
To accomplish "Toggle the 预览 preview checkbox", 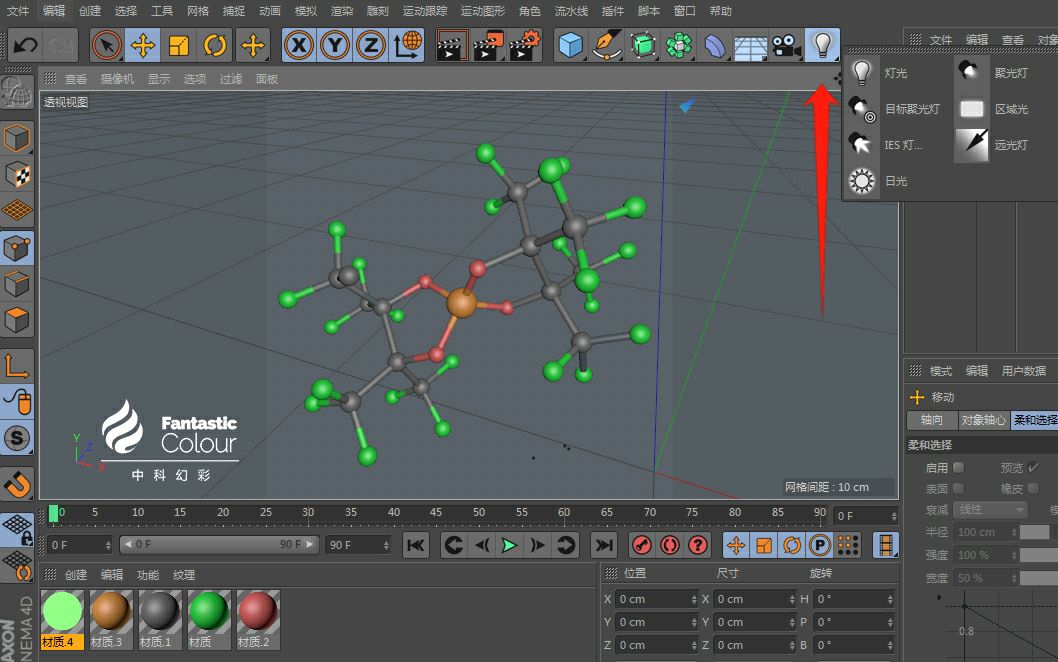I will pyautogui.click(x=1034, y=467).
